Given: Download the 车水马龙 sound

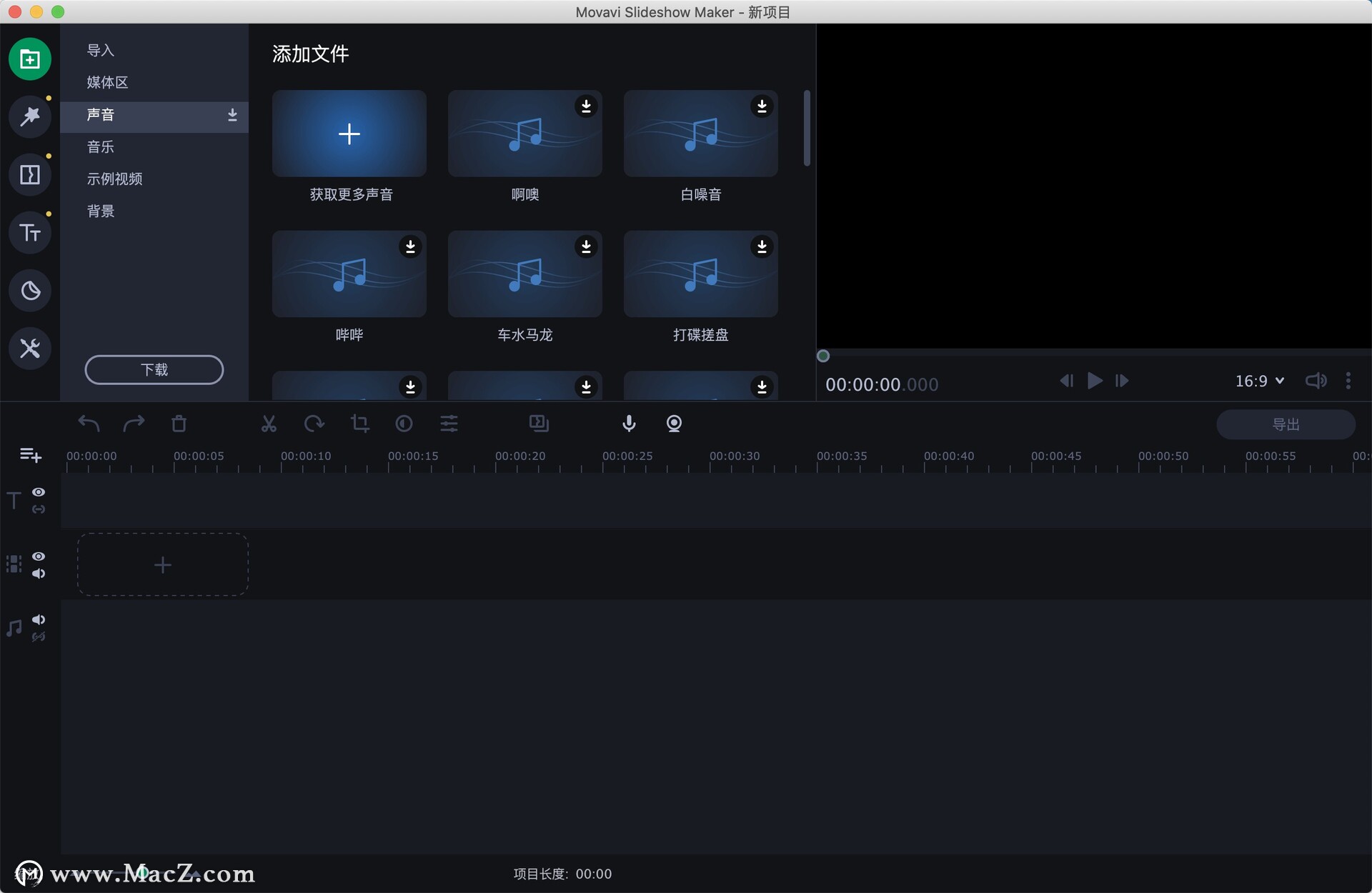Looking at the screenshot, I should click(586, 246).
